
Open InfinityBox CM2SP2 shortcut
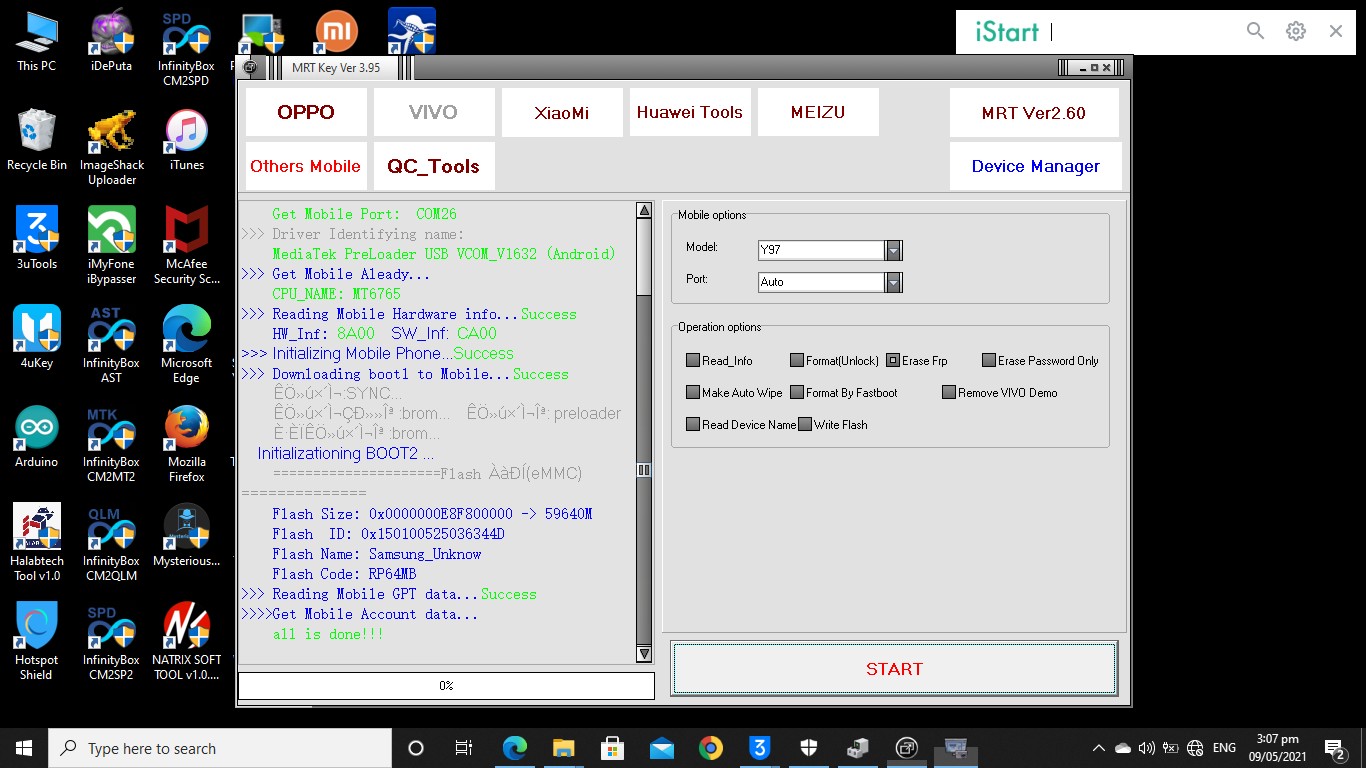point(112,642)
